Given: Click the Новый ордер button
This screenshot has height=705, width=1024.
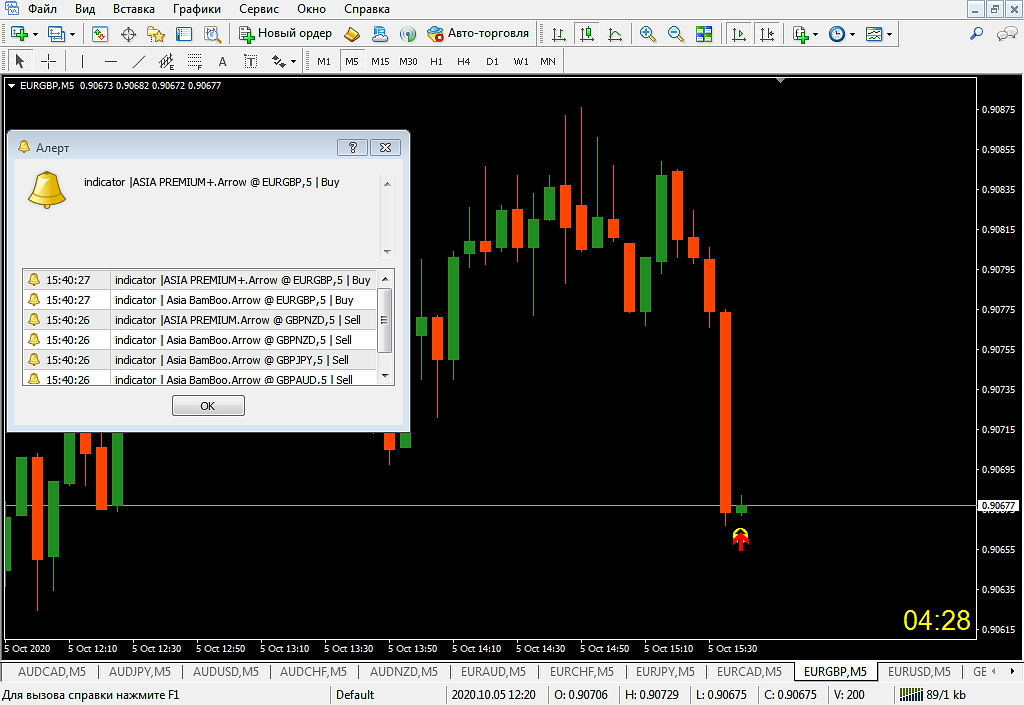Looking at the screenshot, I should point(285,34).
